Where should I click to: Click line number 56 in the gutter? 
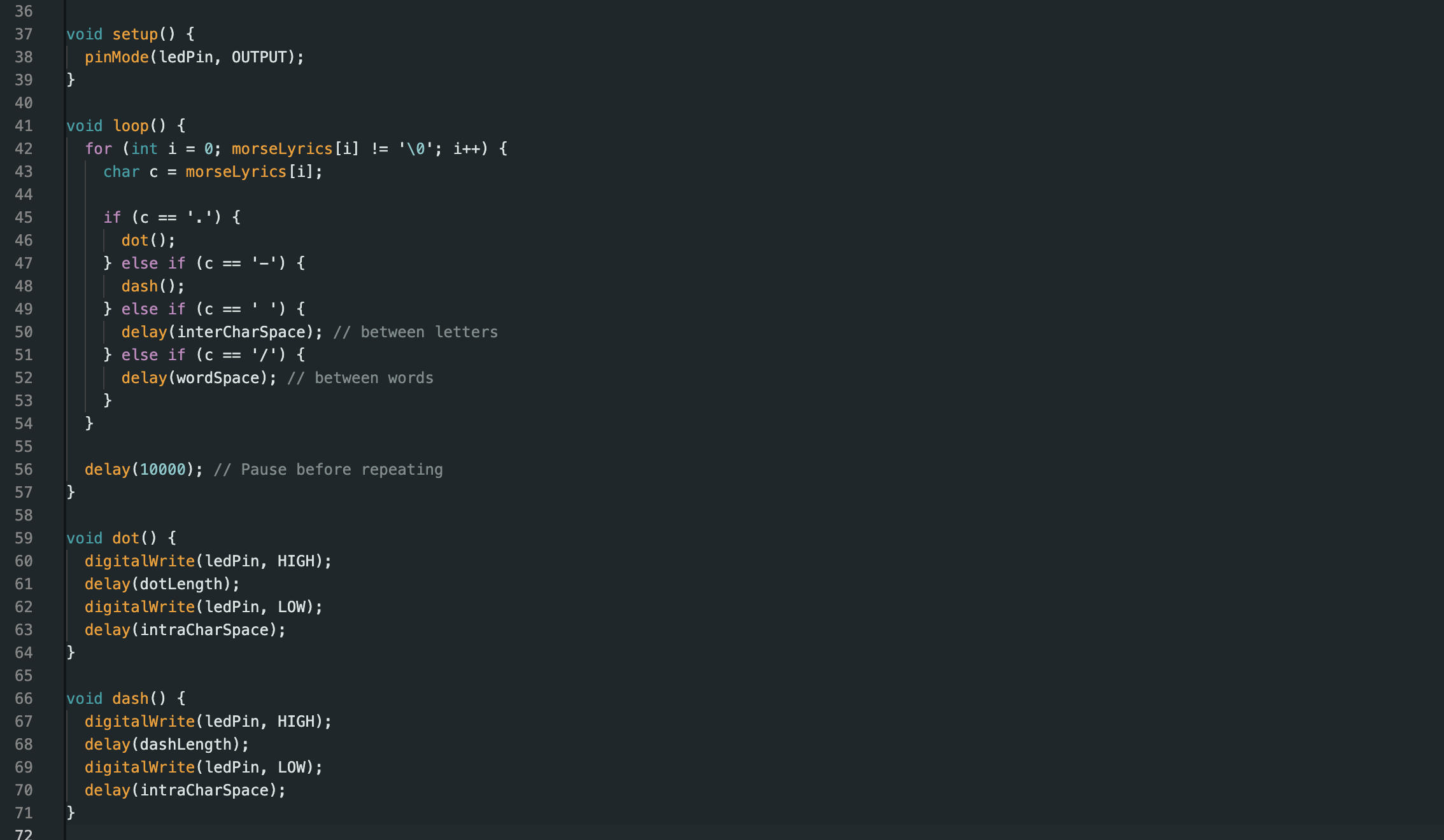point(24,470)
